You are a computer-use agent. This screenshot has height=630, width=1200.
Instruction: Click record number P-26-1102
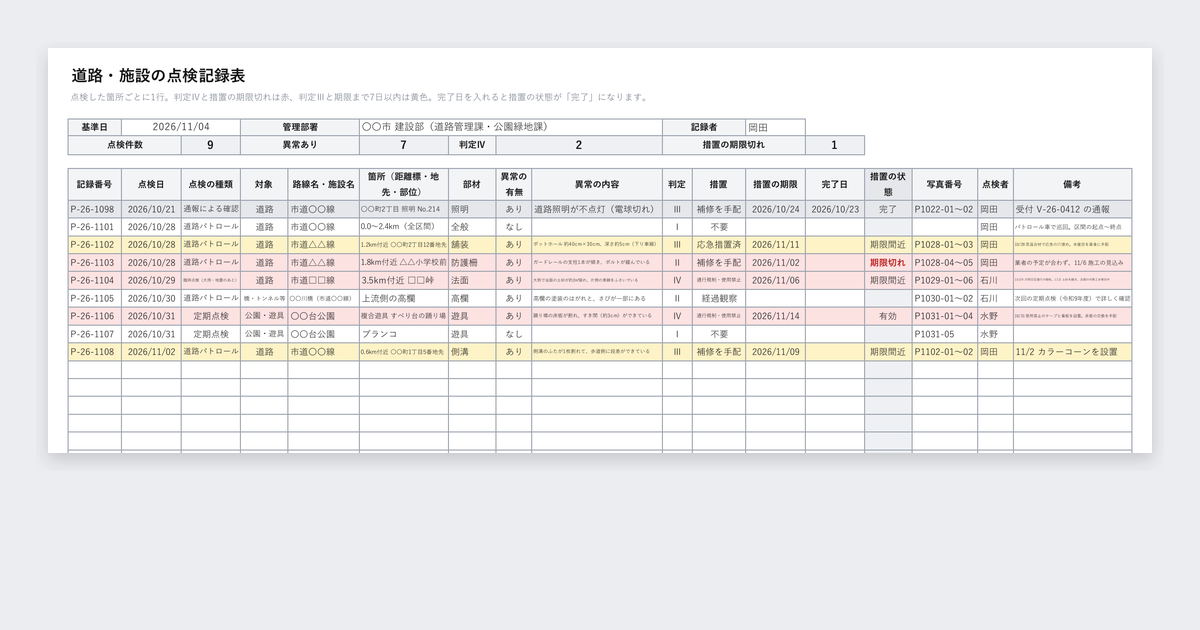(x=95, y=245)
